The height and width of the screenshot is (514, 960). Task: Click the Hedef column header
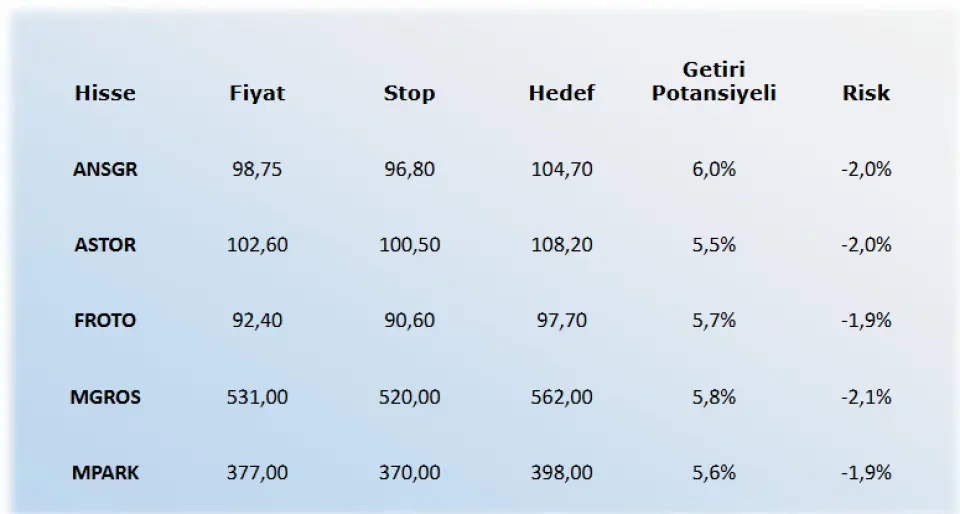tap(561, 93)
